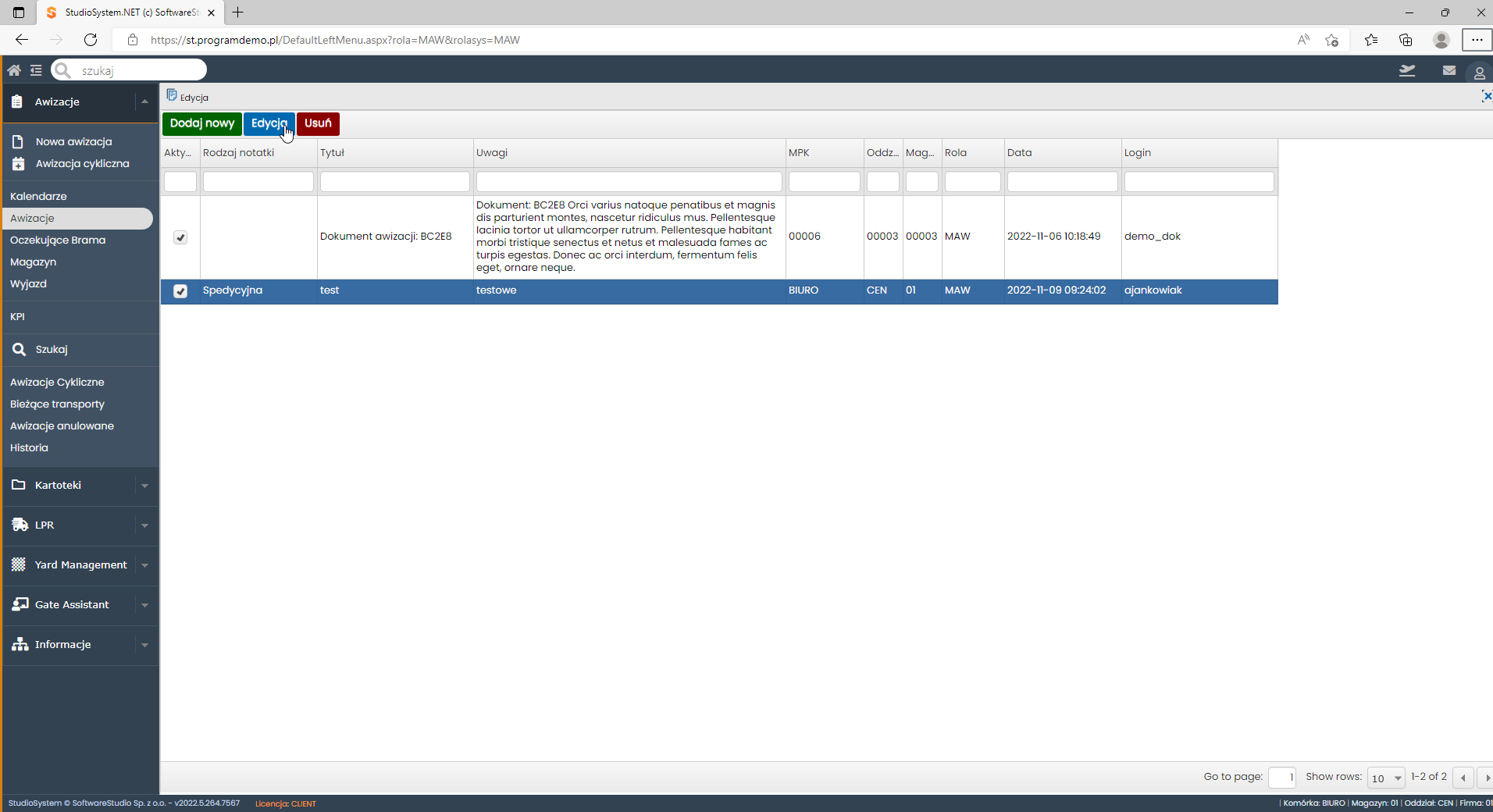Screen dimensions: 1493x812
Task: Expand the LPR section arrow
Action: [x=144, y=525]
